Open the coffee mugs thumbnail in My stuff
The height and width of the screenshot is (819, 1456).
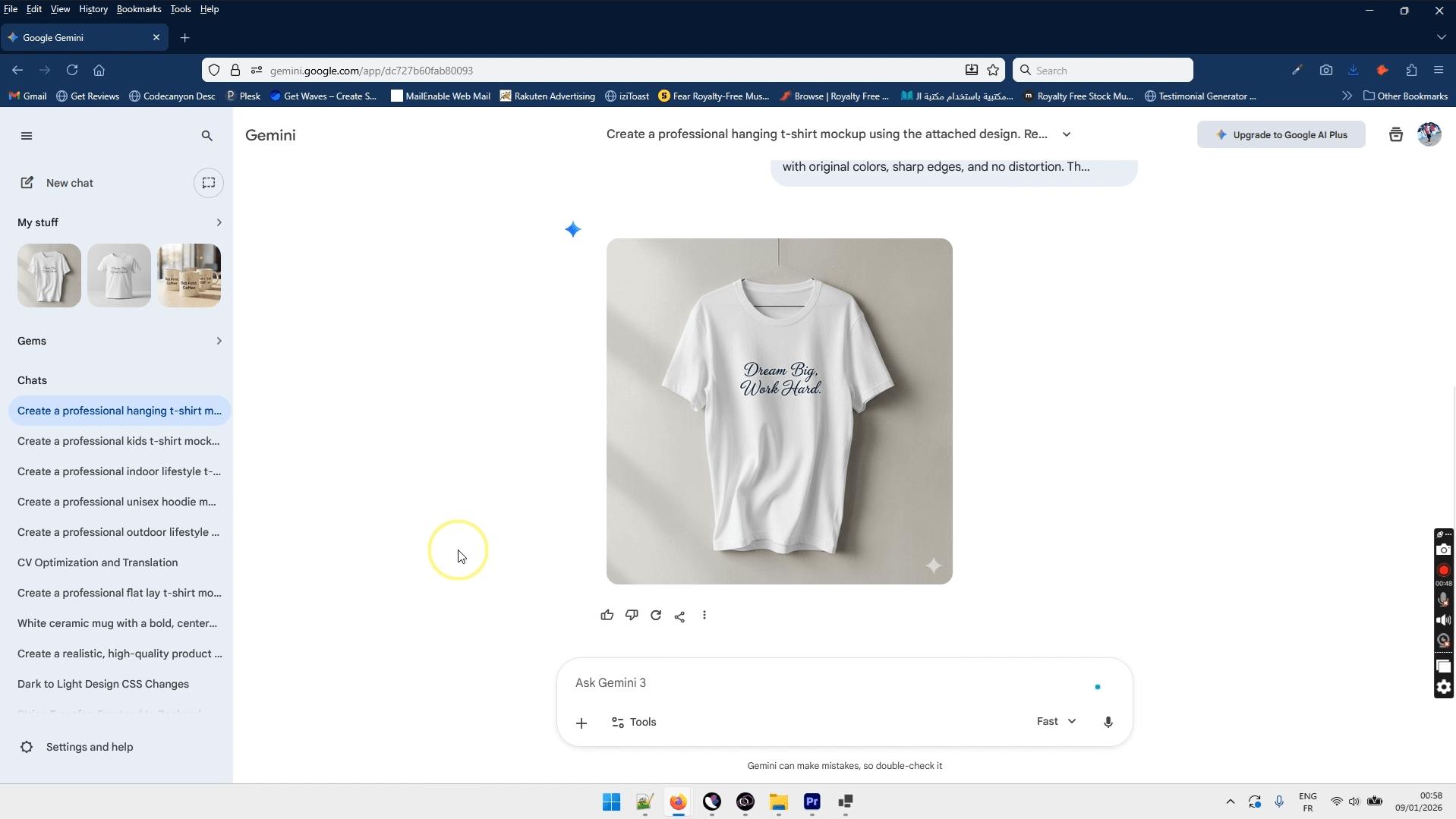coord(189,276)
